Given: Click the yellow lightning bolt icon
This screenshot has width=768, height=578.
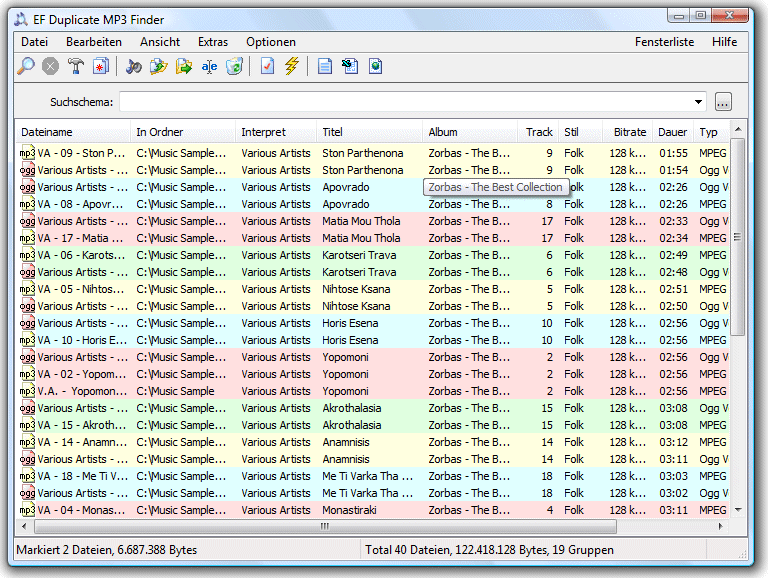Looking at the screenshot, I should (x=292, y=67).
